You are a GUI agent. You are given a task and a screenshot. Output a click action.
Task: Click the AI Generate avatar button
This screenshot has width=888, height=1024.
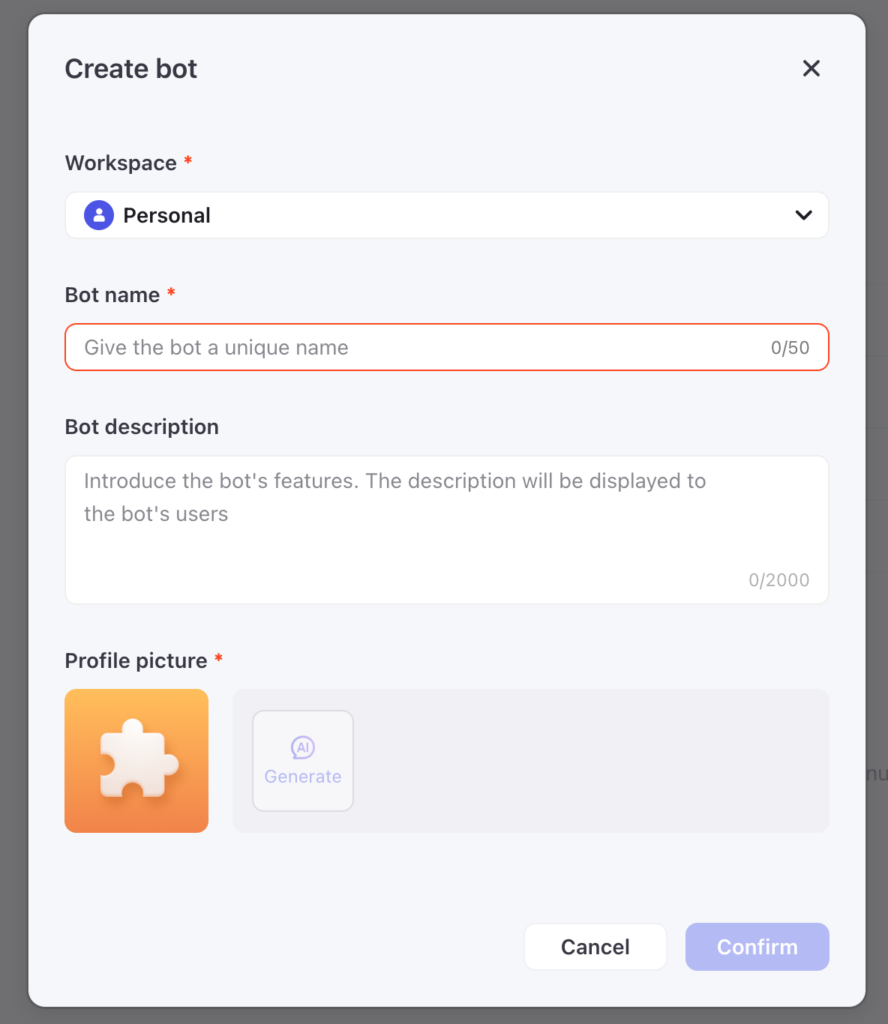coord(303,761)
